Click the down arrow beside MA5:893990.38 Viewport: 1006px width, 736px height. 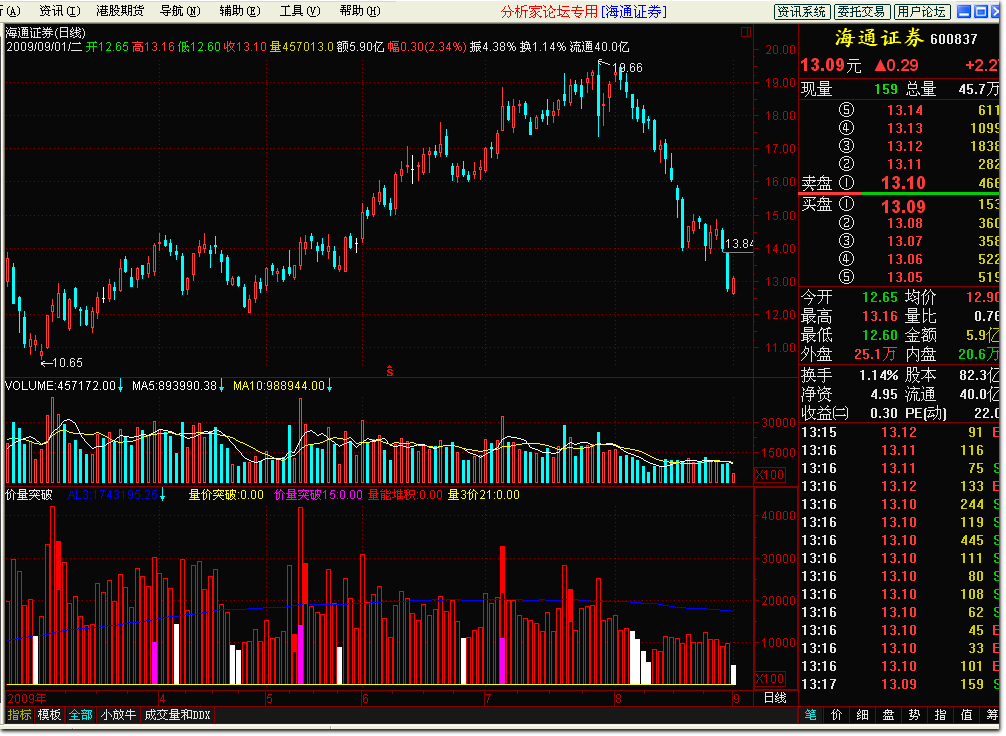pyautogui.click(x=221, y=386)
